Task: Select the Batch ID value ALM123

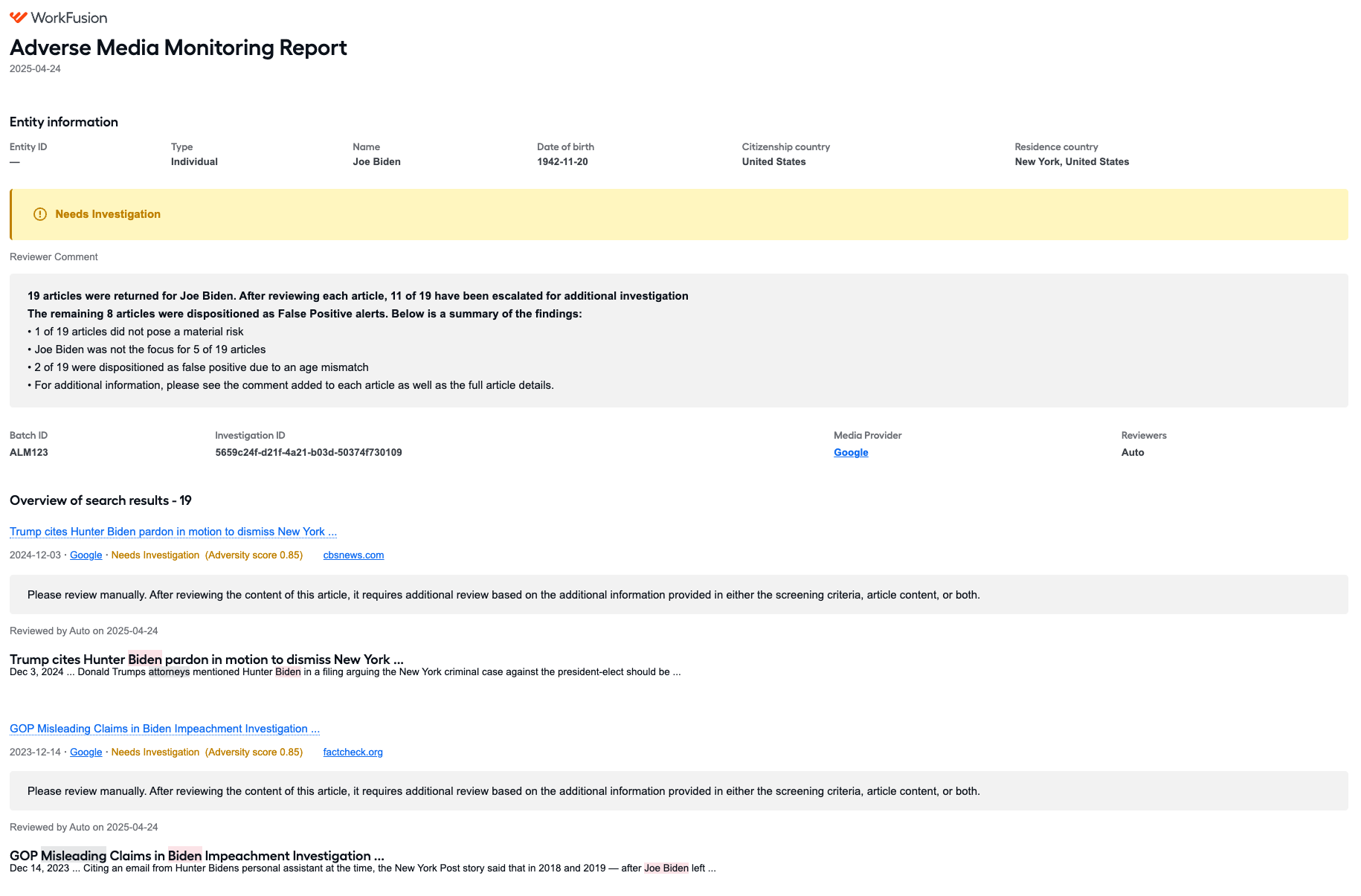Action: 29,453
